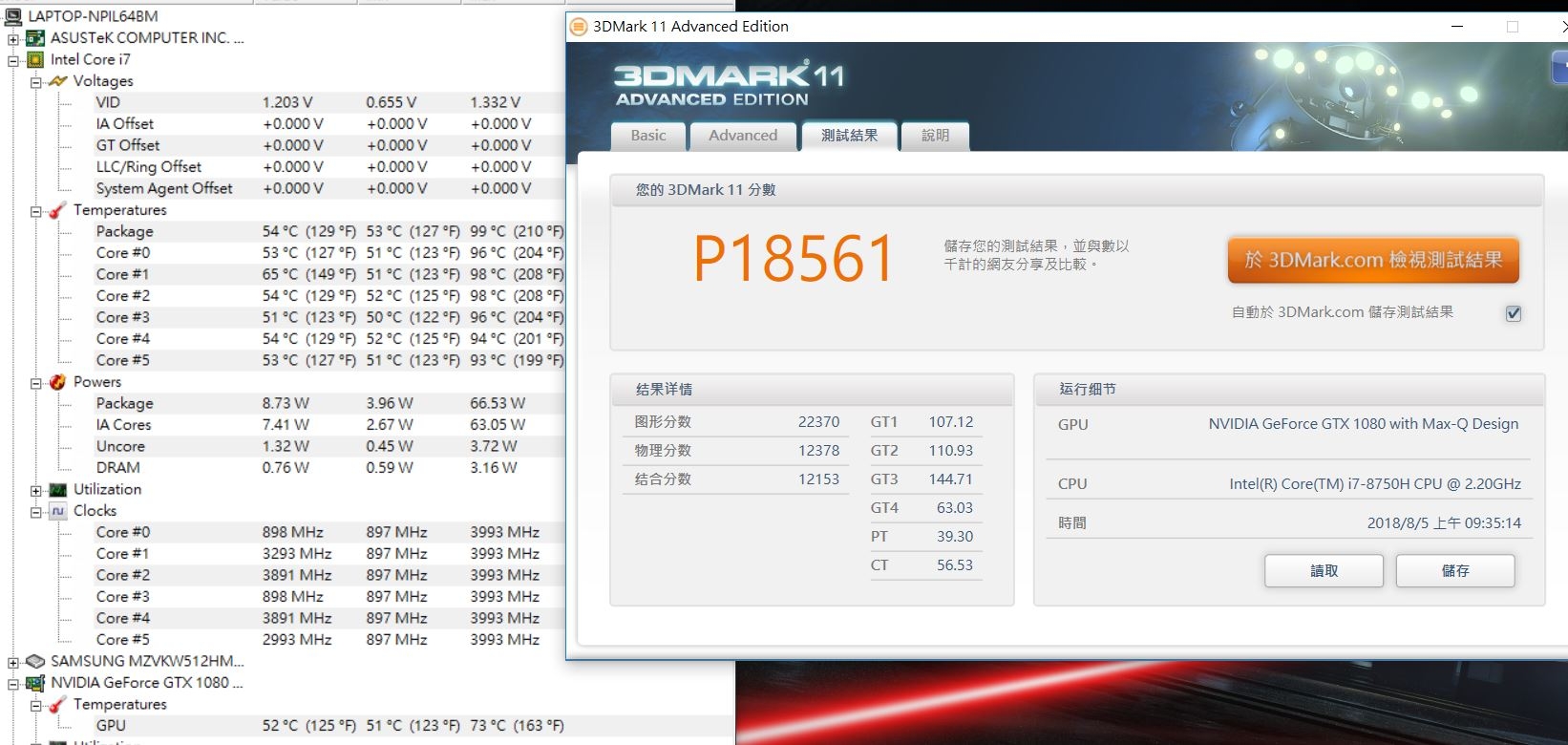Expand the SAMSUNG MZVKW512HM drive node
Screen dimensions: 1568x745
click(13, 662)
